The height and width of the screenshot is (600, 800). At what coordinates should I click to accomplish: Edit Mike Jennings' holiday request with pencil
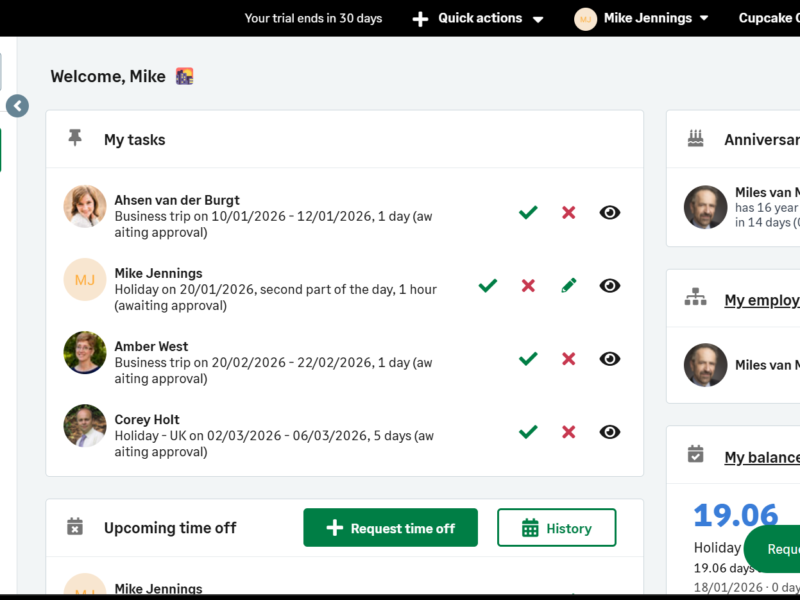[x=568, y=285]
